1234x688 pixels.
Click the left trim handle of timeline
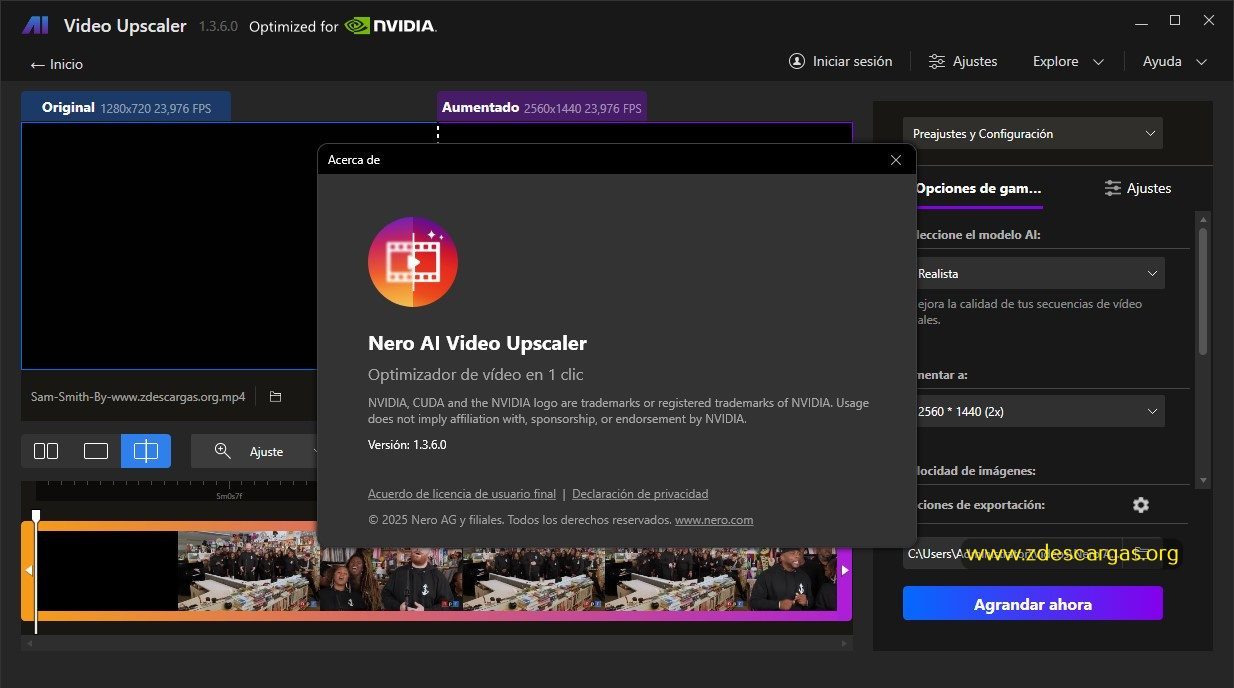point(29,570)
